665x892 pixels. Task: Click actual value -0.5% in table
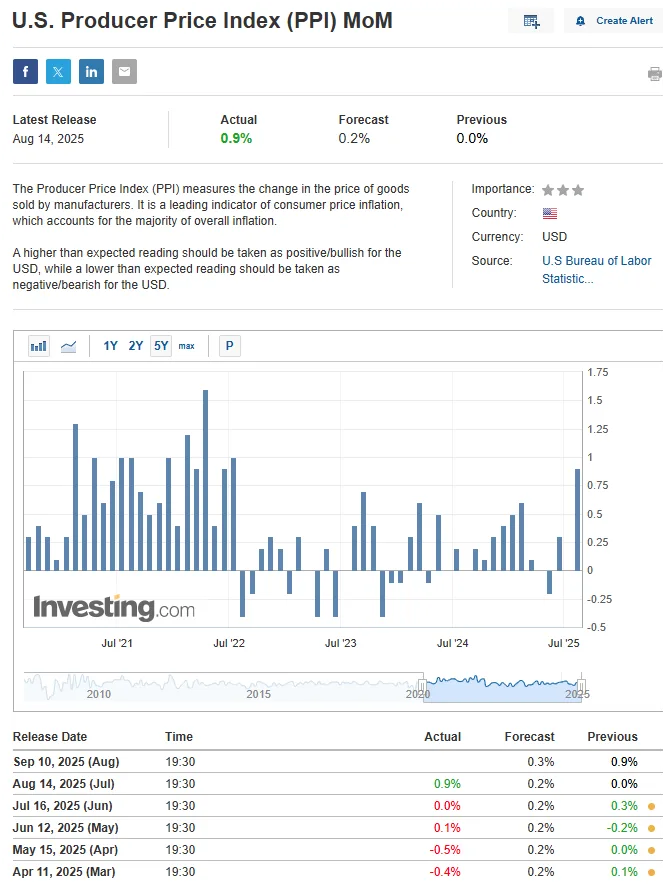pos(445,850)
